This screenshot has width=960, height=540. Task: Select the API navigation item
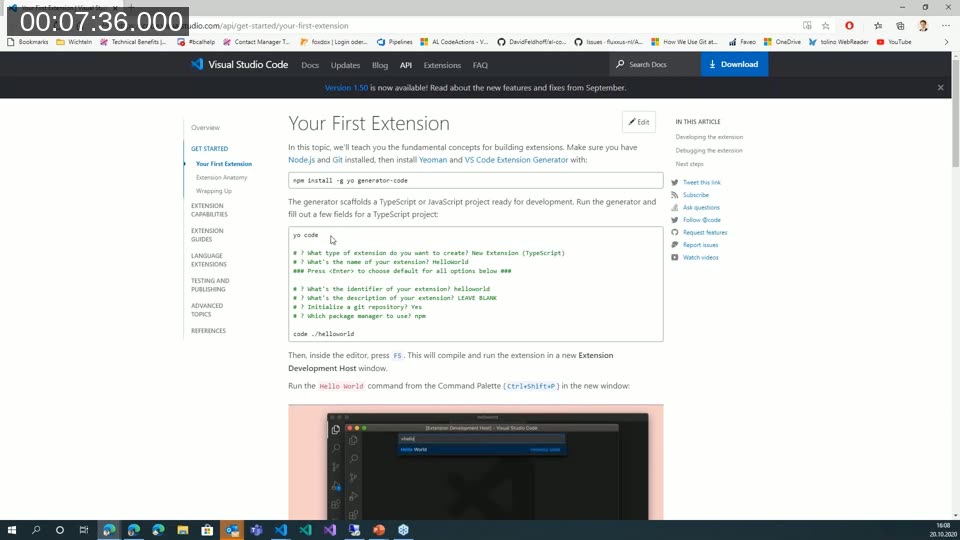click(x=406, y=65)
